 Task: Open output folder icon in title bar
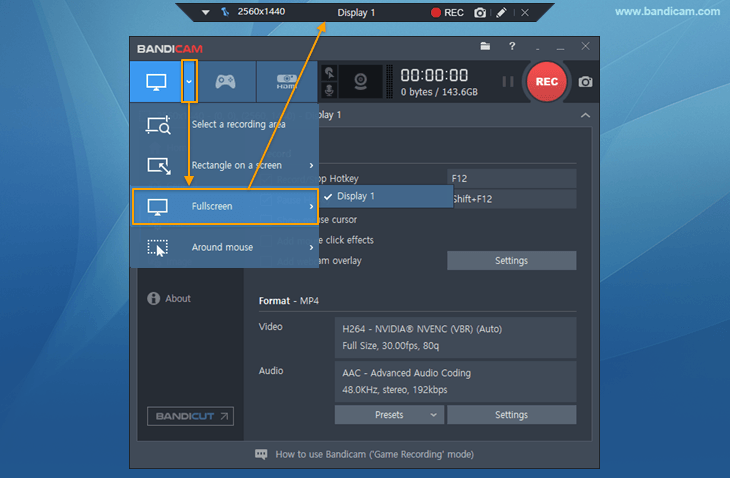pos(485,46)
